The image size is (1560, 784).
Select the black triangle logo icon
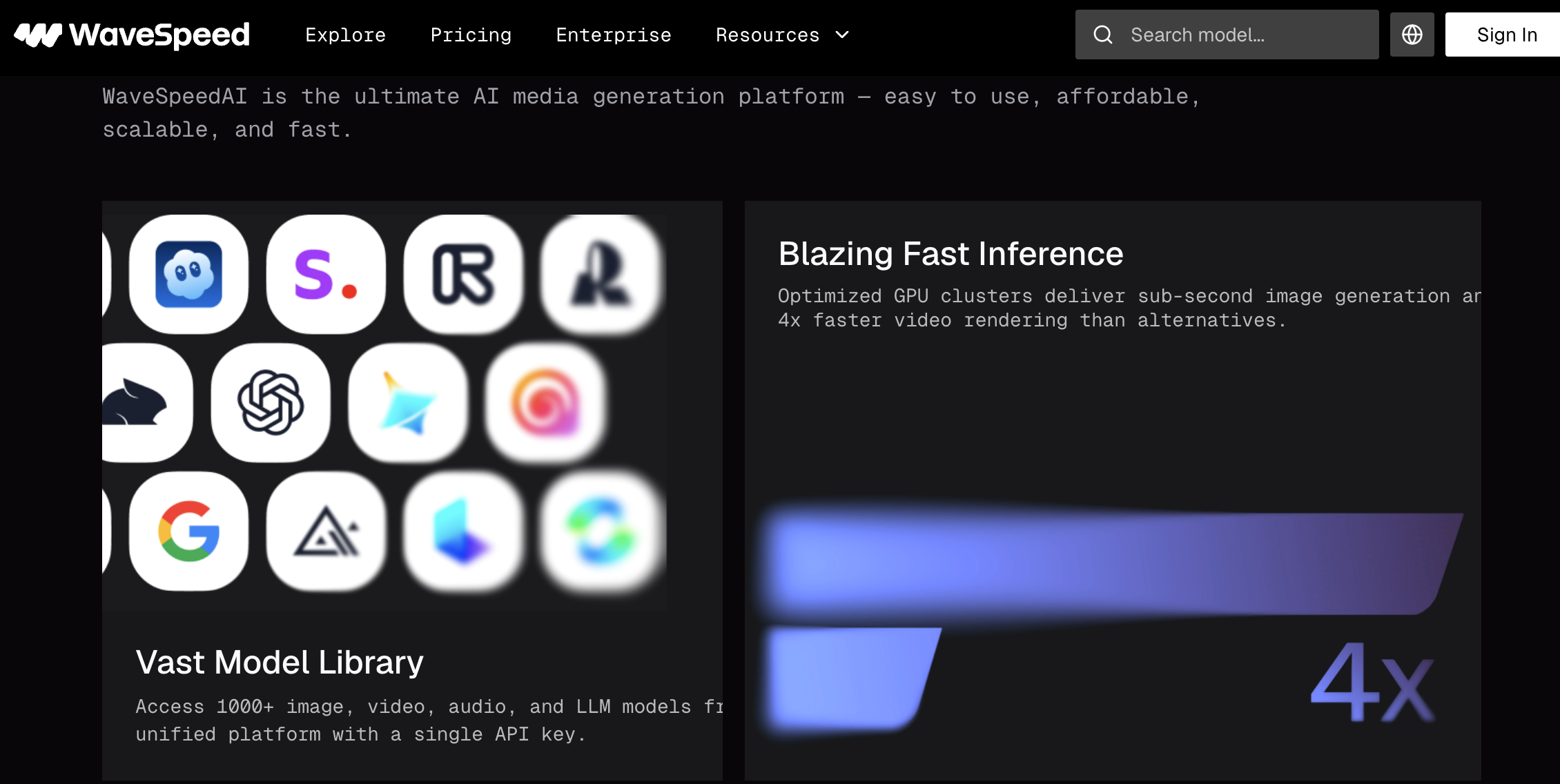pyautogui.click(x=326, y=531)
